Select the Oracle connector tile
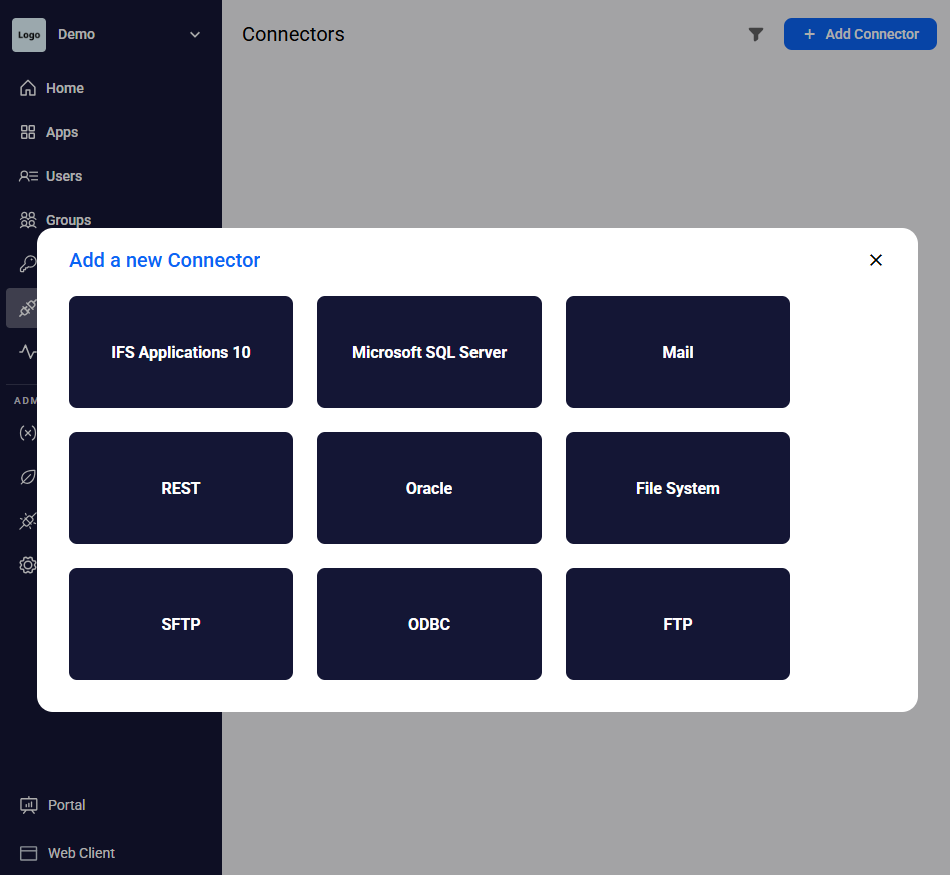Screen dimensions: 950x875 coord(429,488)
